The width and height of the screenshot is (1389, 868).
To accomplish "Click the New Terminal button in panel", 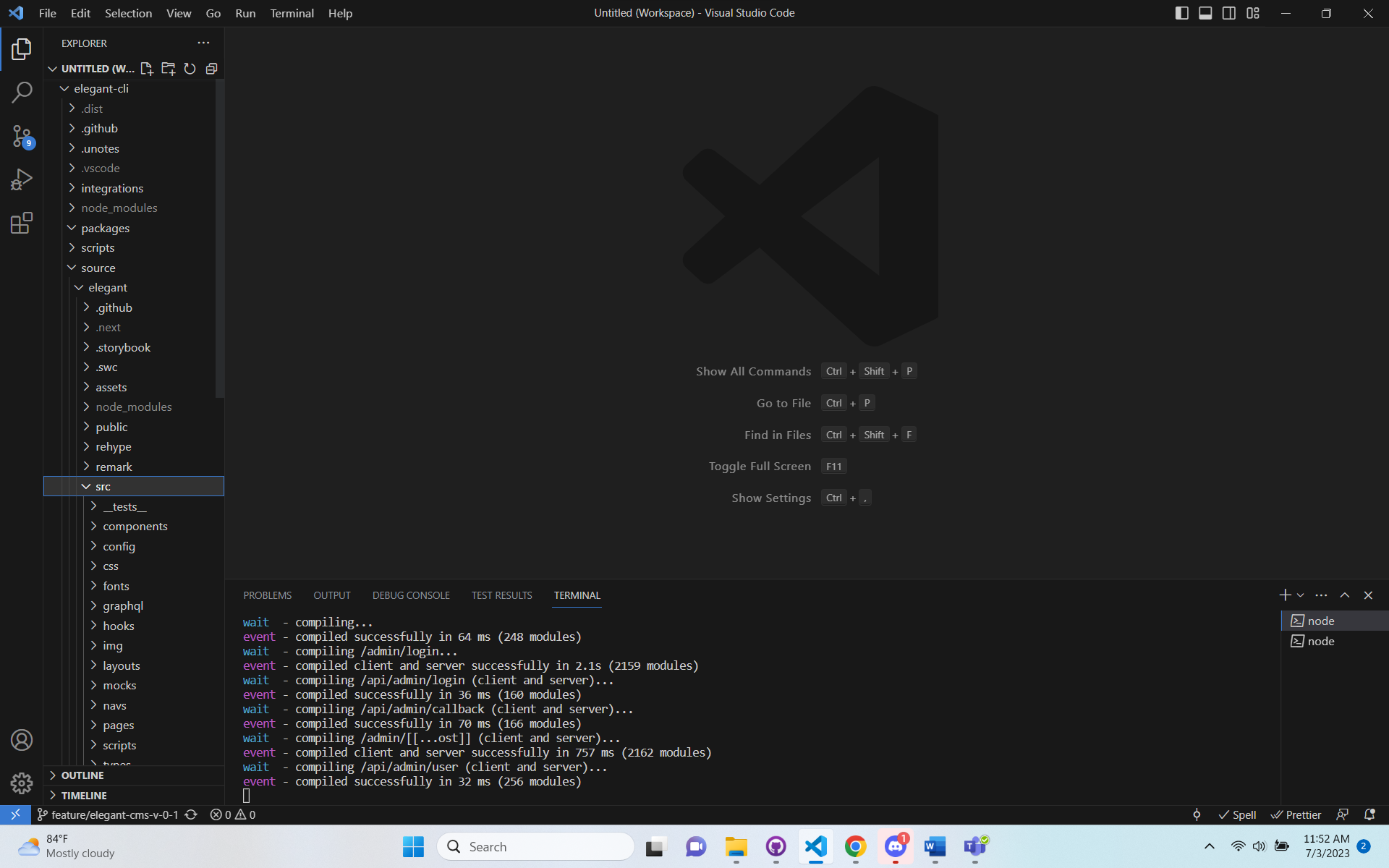I will coord(1285,595).
